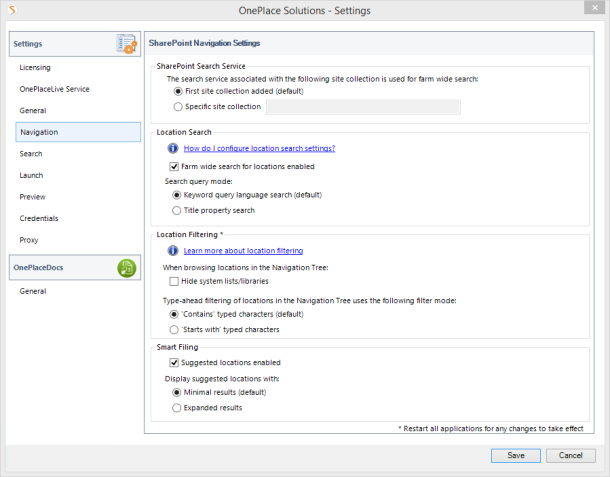The width and height of the screenshot is (610, 477).
Task: Open the Licensing settings page
Action: 35,68
